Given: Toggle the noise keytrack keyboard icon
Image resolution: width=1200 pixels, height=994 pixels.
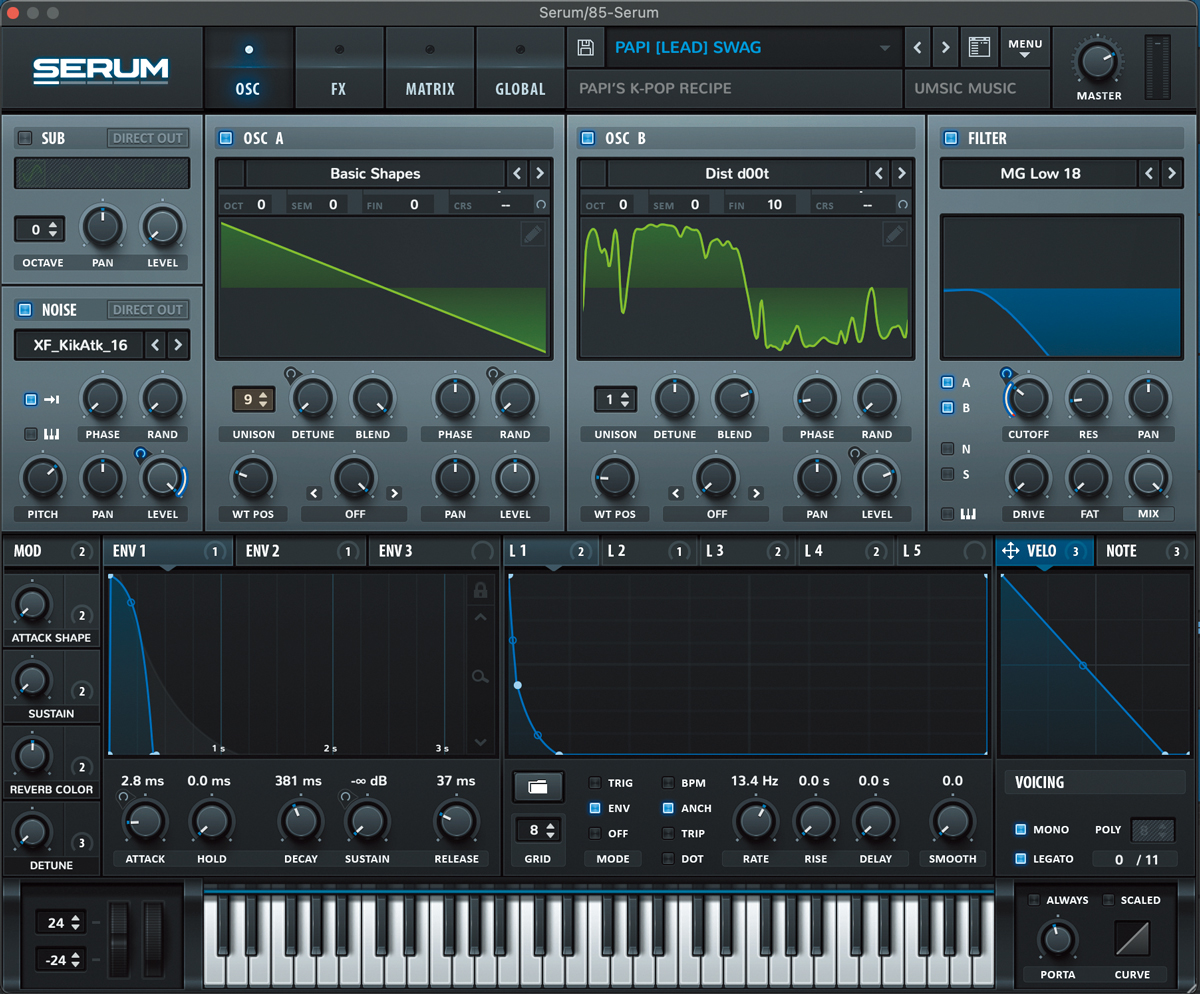Looking at the screenshot, I should [51, 434].
